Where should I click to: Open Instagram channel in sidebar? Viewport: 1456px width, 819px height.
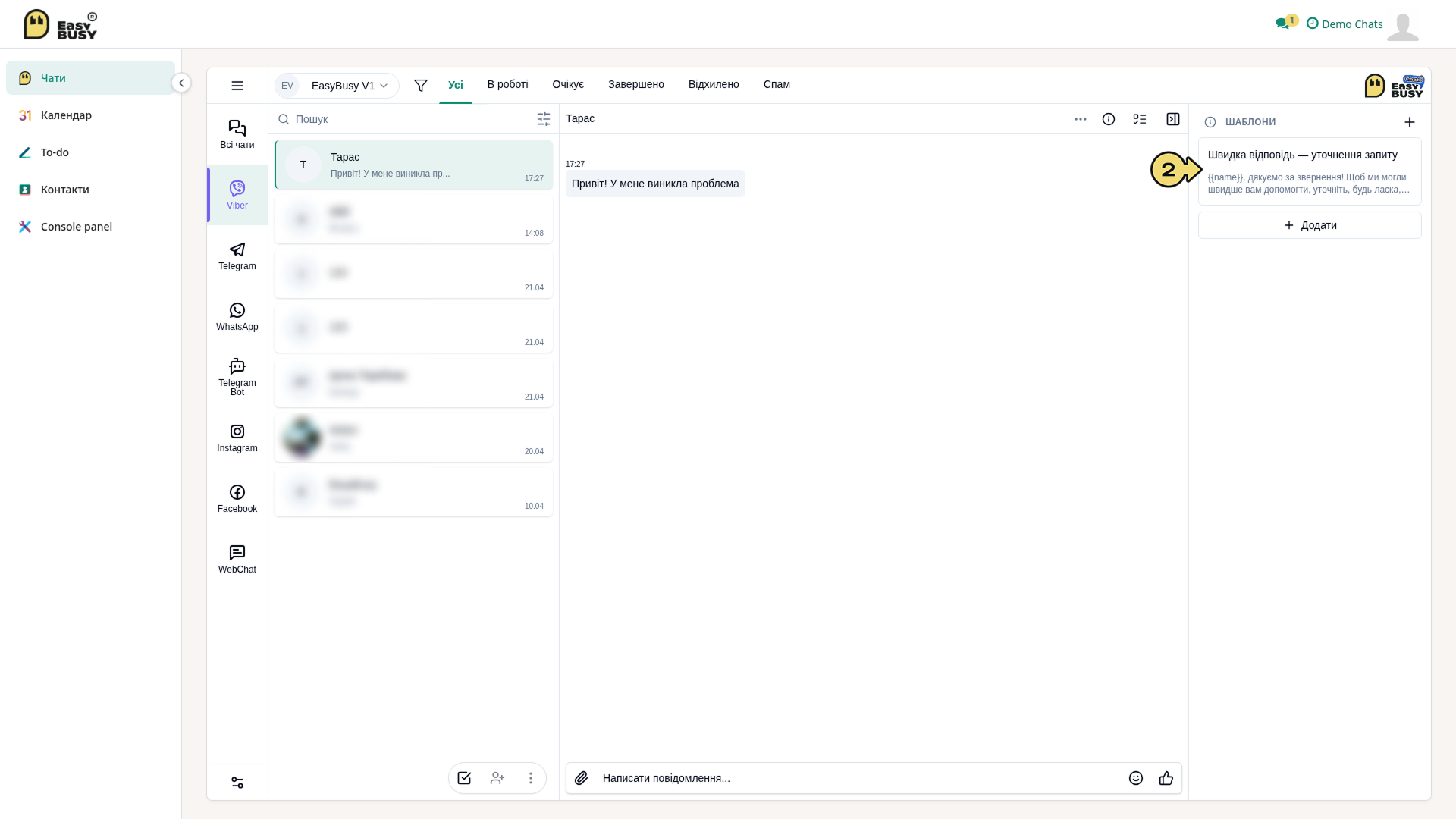(x=237, y=438)
